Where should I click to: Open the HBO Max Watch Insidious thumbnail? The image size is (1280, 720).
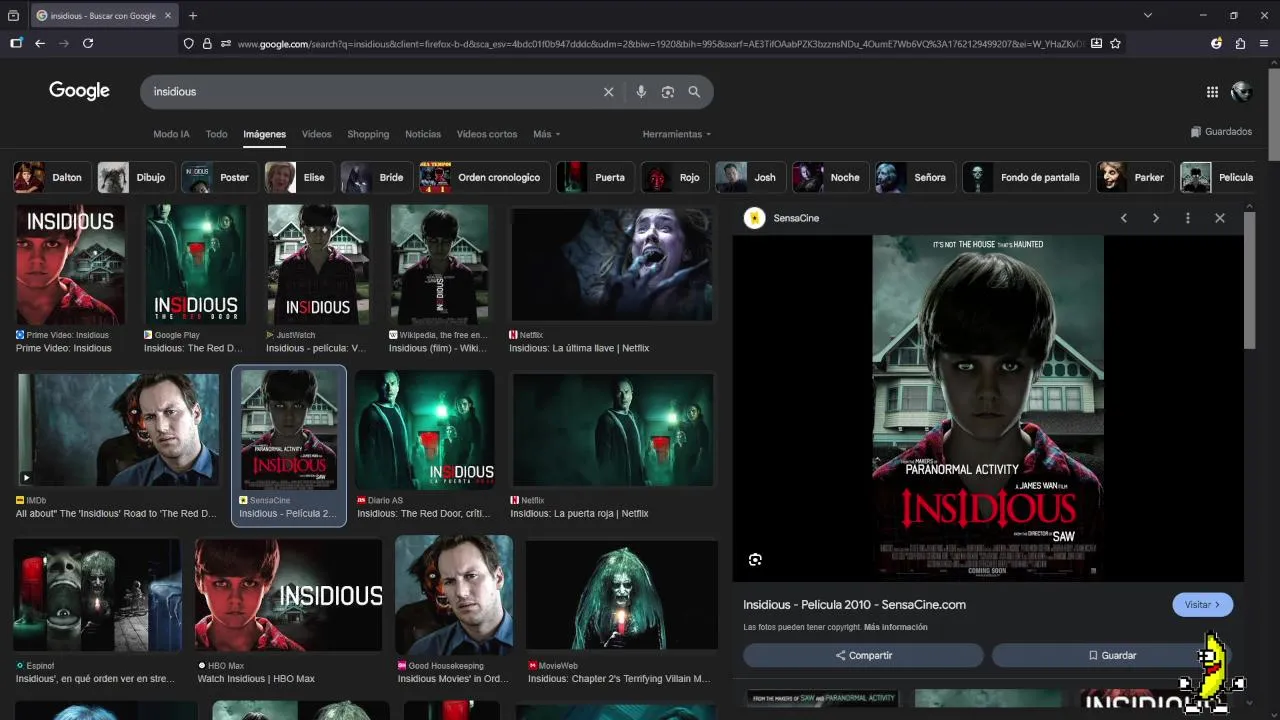[x=288, y=595]
